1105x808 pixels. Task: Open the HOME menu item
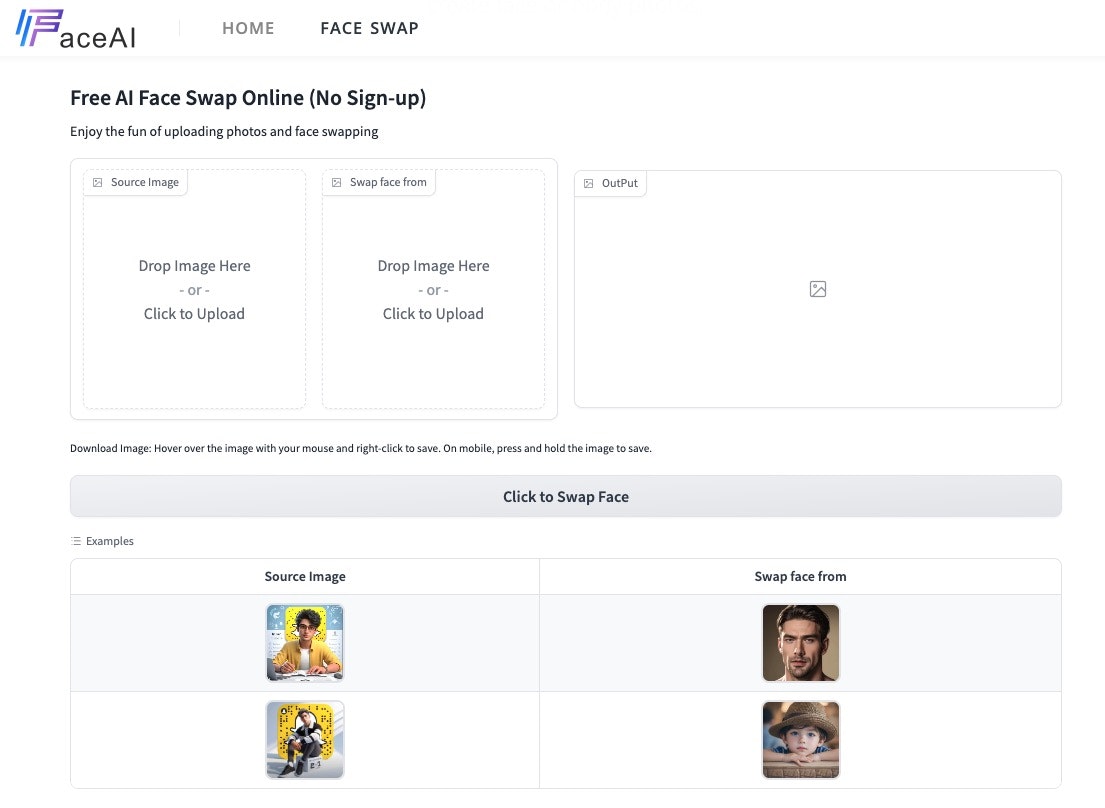tap(248, 28)
